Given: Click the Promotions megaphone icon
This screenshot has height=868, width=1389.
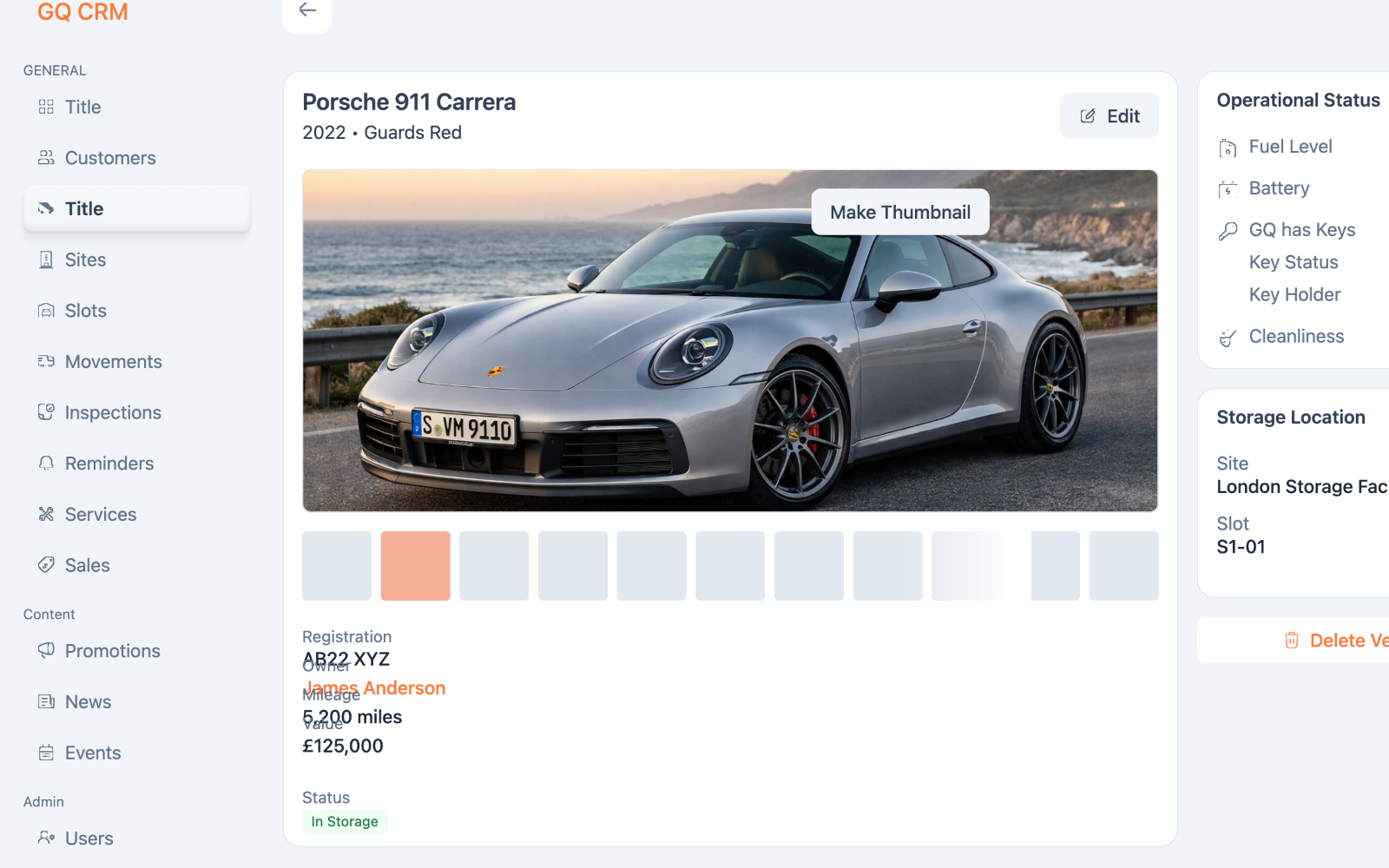Looking at the screenshot, I should coord(46,650).
